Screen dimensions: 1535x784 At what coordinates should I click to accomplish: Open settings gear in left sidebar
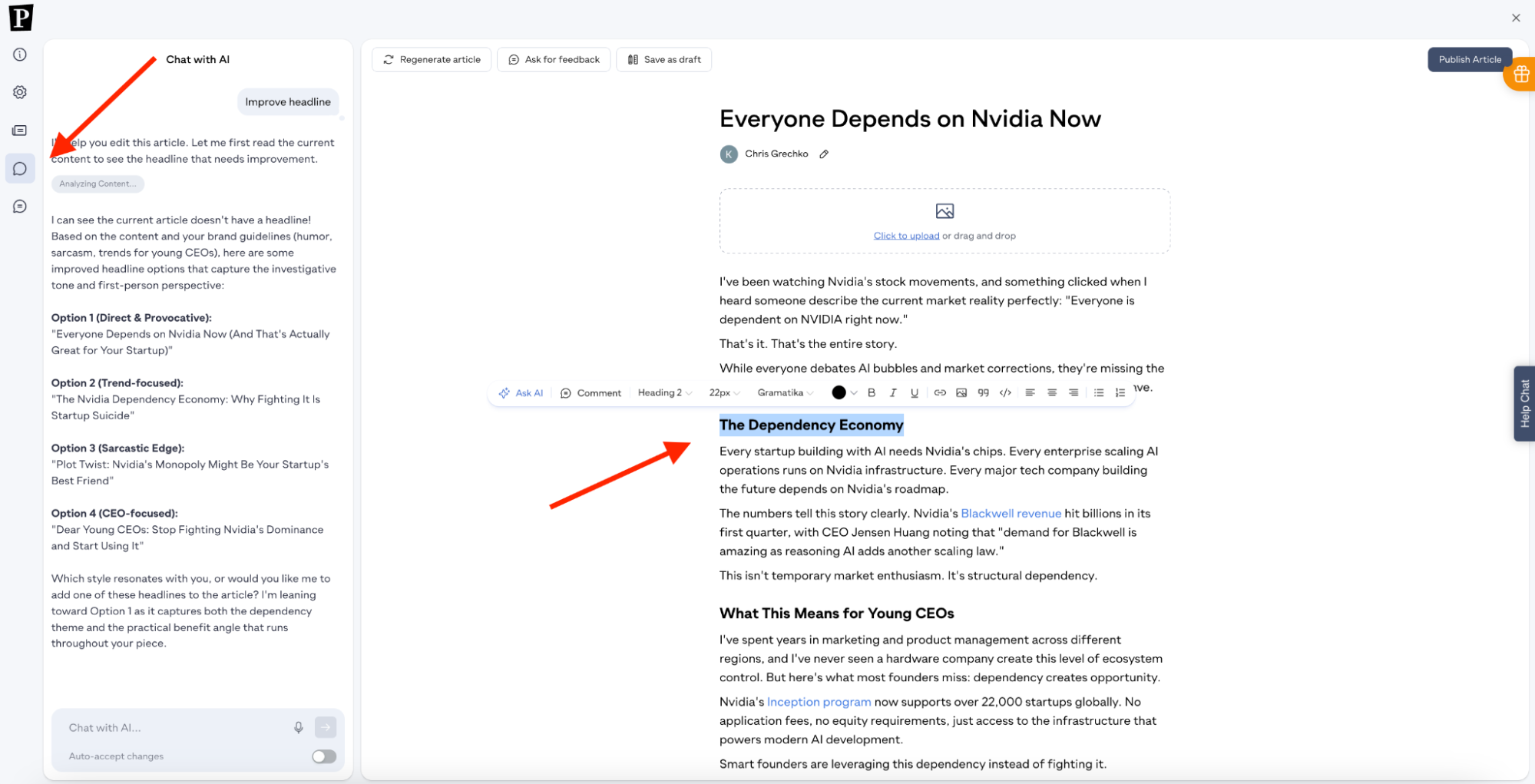coord(20,92)
